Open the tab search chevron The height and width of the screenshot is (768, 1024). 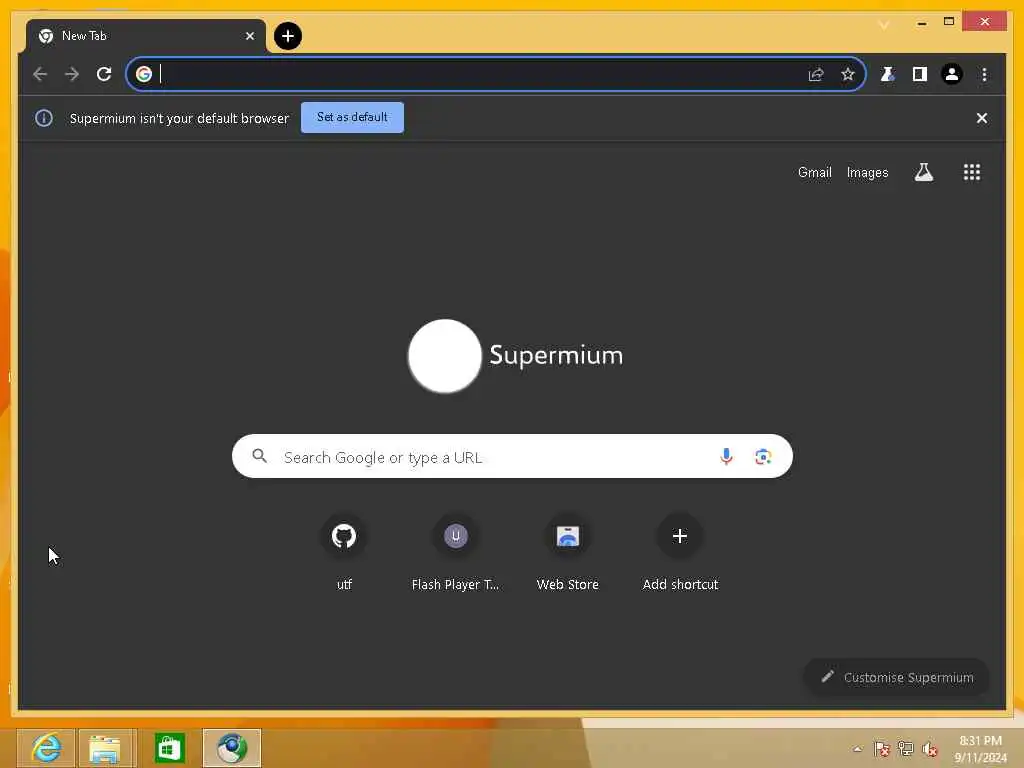[884, 25]
